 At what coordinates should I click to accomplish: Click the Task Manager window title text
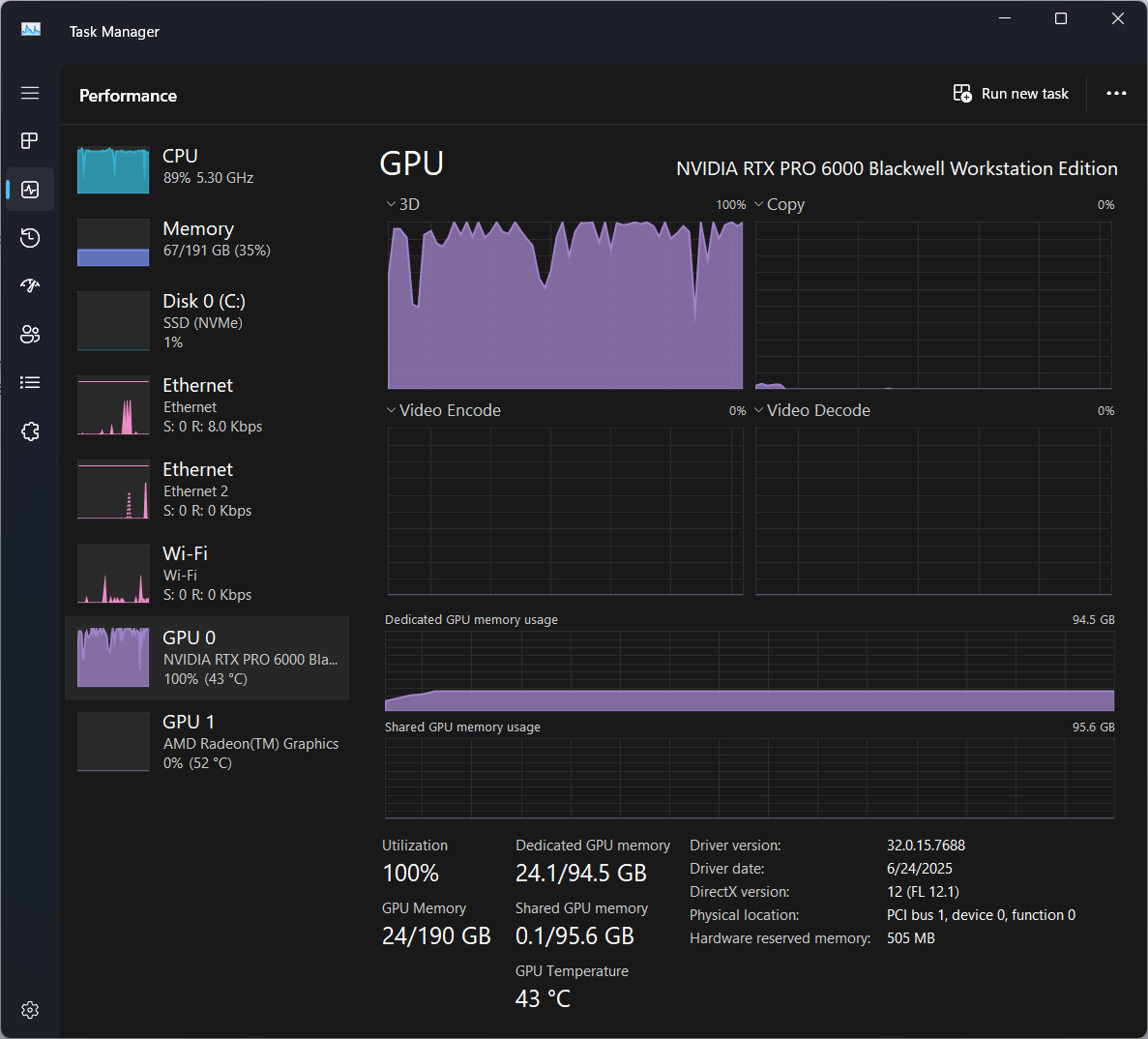click(114, 32)
